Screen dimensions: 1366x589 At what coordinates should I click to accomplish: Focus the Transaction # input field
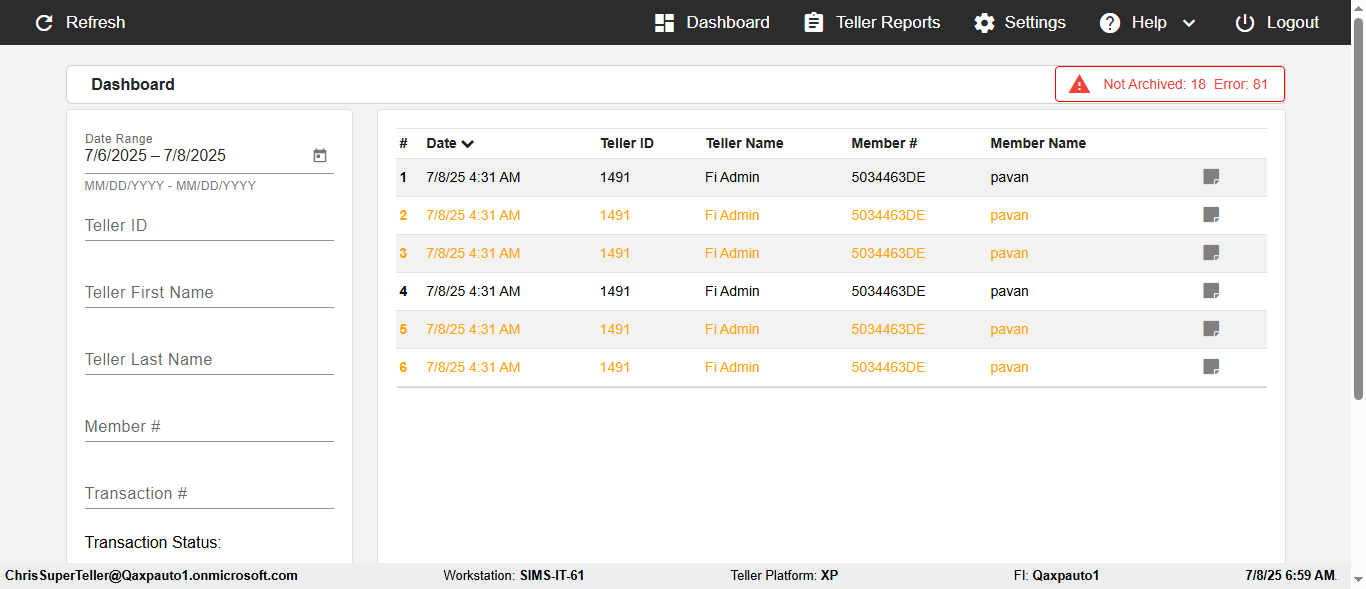[209, 494]
